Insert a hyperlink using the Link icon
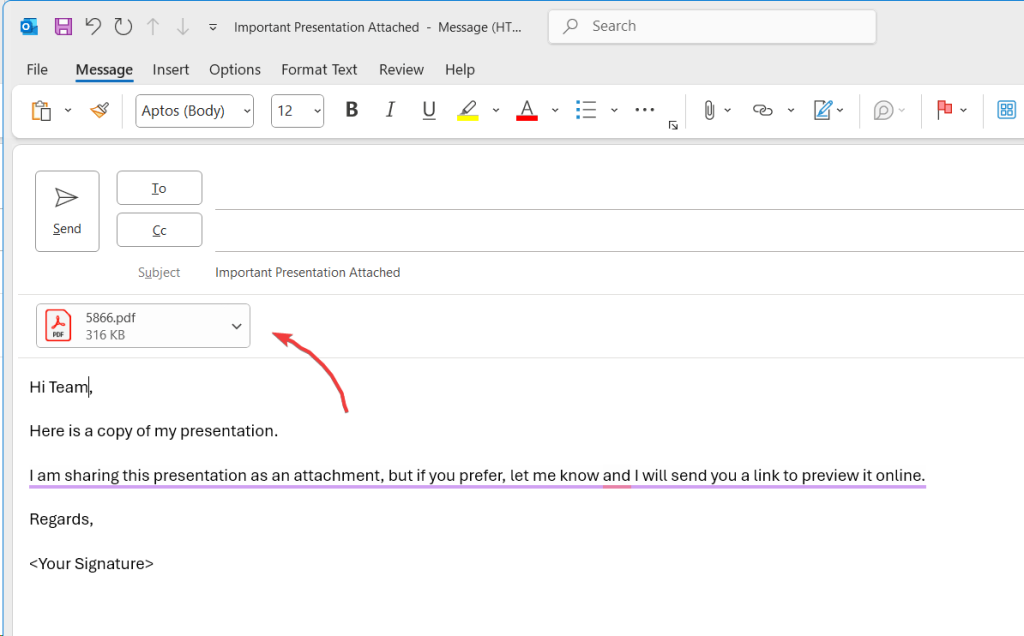Image resolution: width=1024 pixels, height=636 pixels. (765, 110)
